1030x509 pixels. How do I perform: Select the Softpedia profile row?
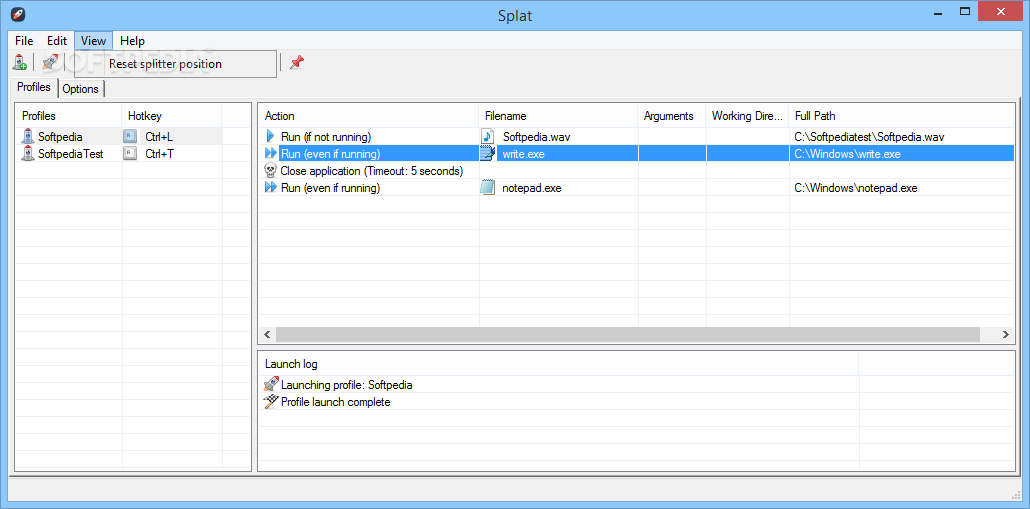[x=118, y=137]
